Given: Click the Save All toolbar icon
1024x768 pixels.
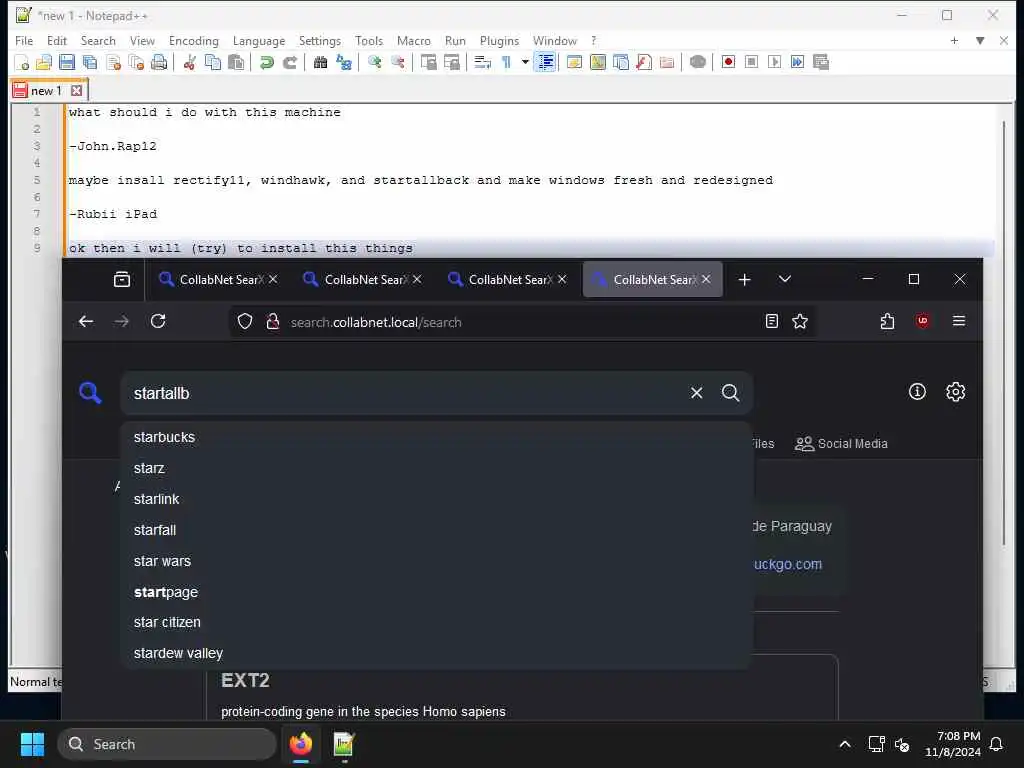Looking at the screenshot, I should tap(90, 63).
